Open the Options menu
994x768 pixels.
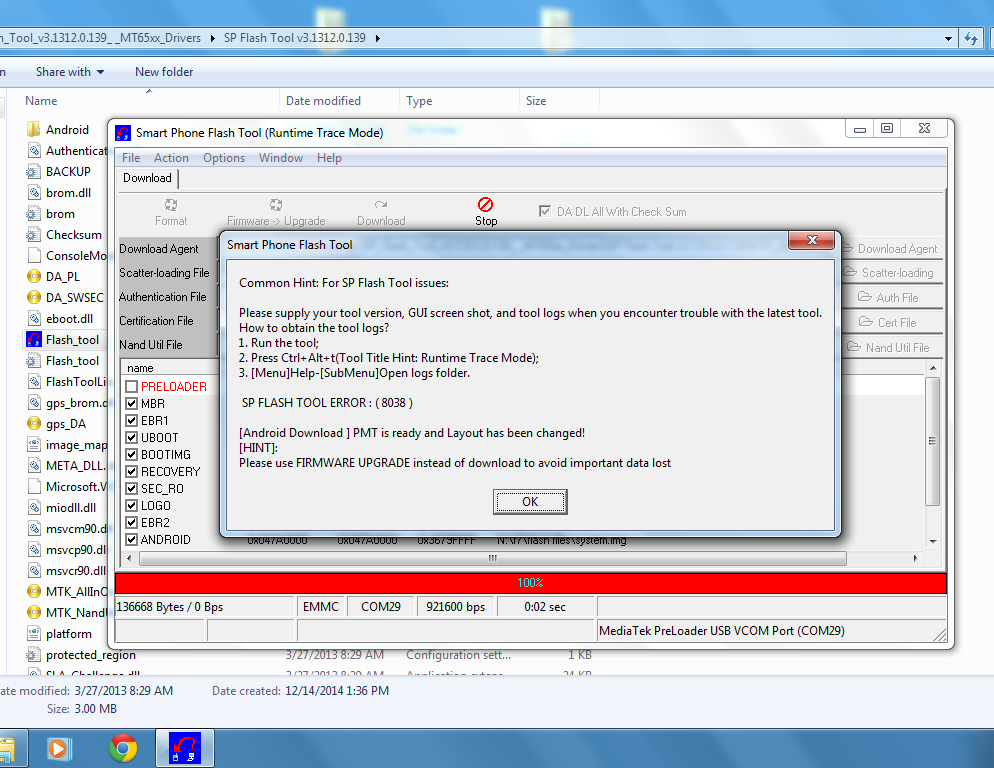coord(224,158)
